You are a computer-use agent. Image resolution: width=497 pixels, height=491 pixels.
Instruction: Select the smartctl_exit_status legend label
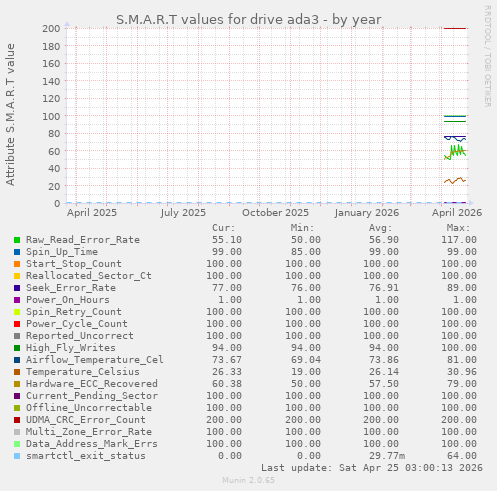point(86,456)
